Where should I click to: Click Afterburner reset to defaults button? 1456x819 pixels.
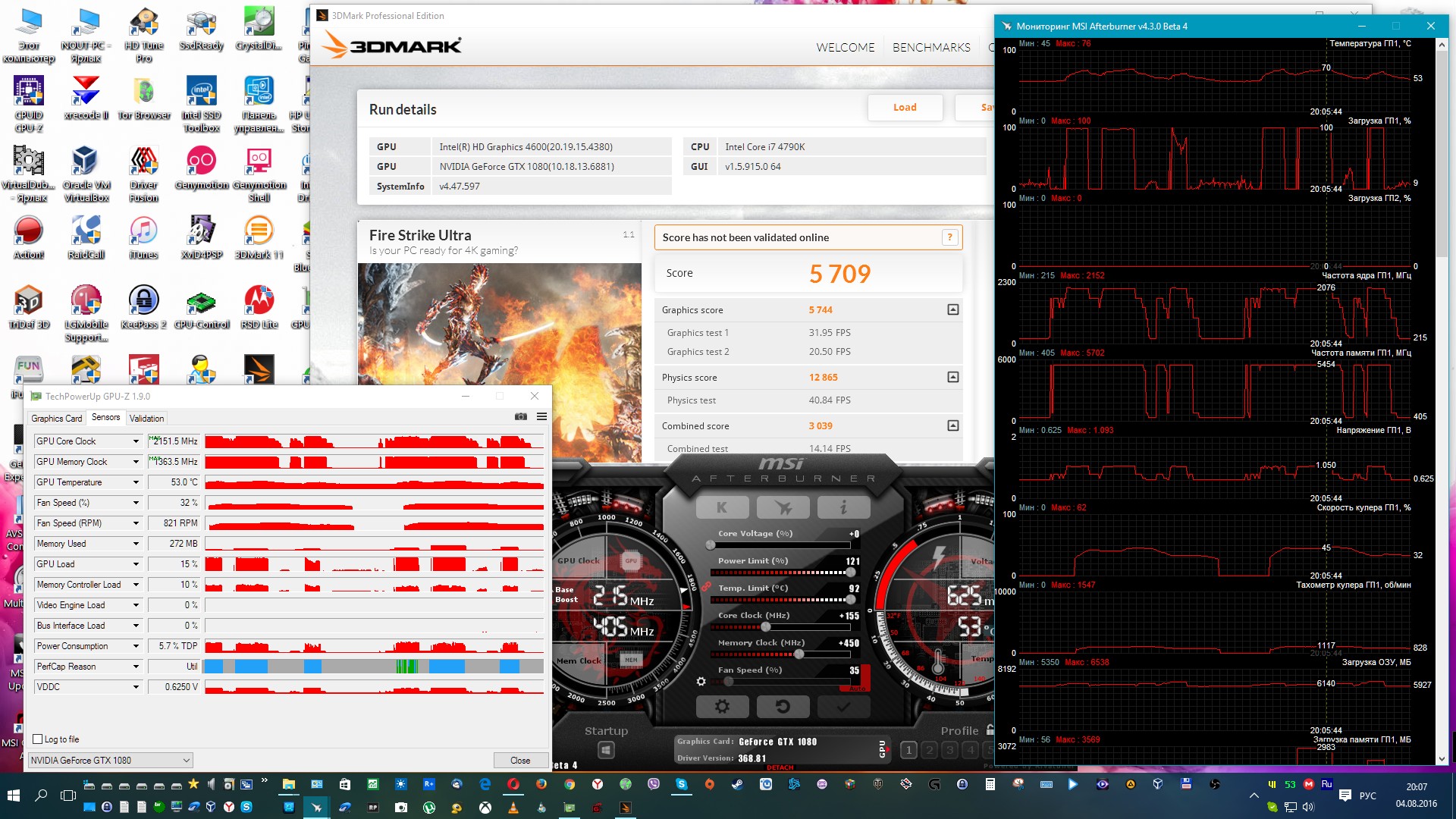click(783, 707)
